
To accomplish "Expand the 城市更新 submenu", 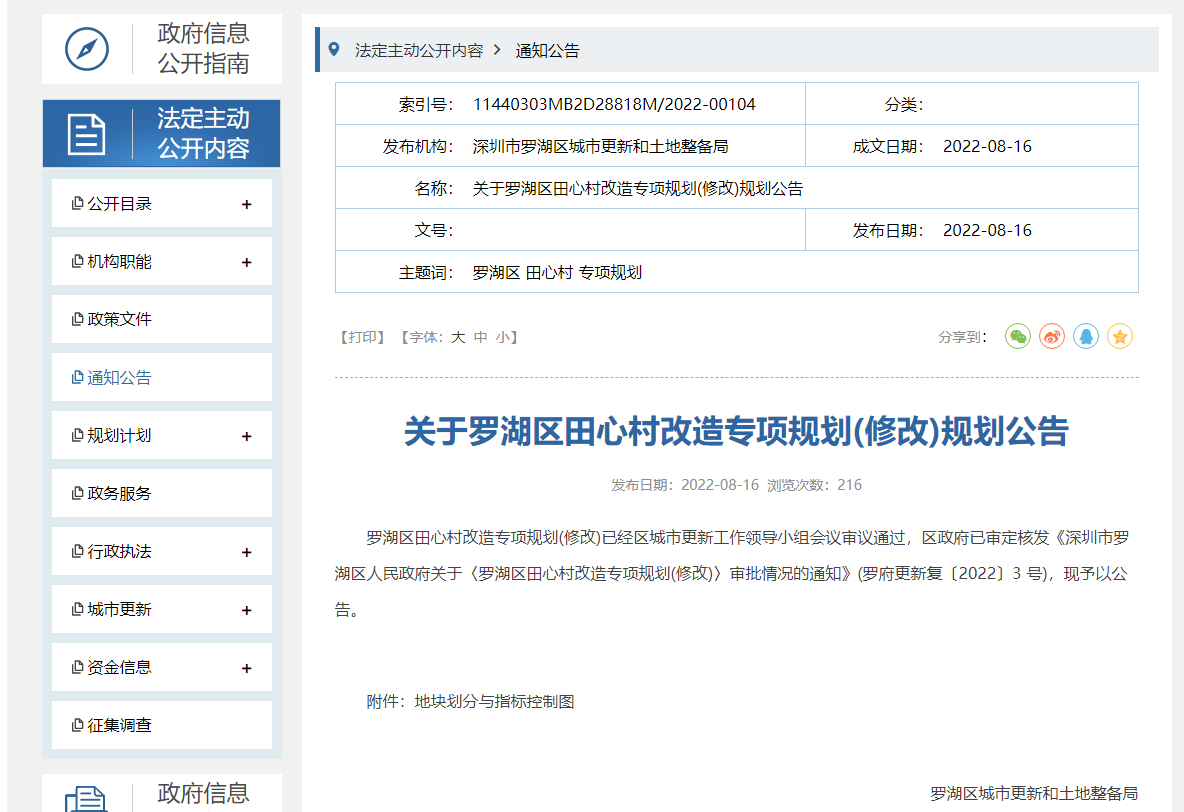I will pos(247,611).
